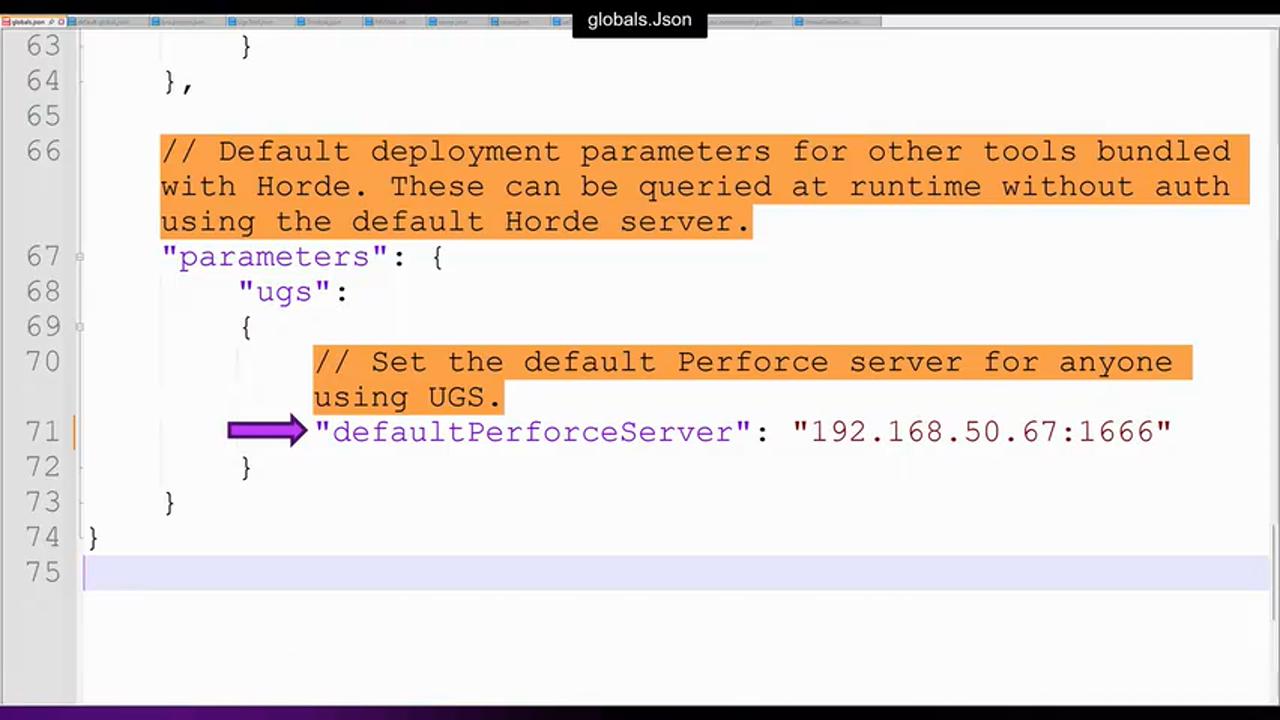Click line number 71 in the margin

(x=43, y=432)
